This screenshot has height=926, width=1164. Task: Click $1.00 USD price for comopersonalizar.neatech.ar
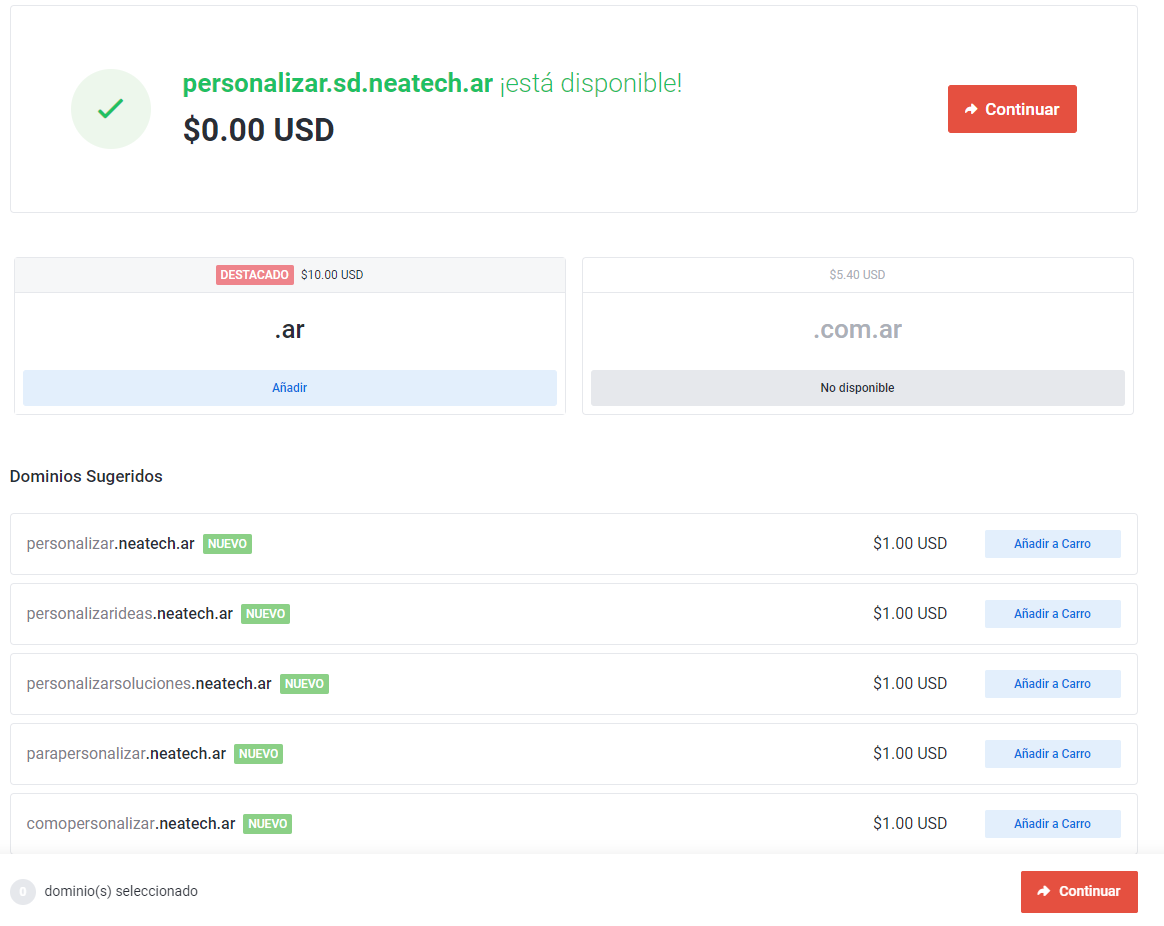coord(910,824)
